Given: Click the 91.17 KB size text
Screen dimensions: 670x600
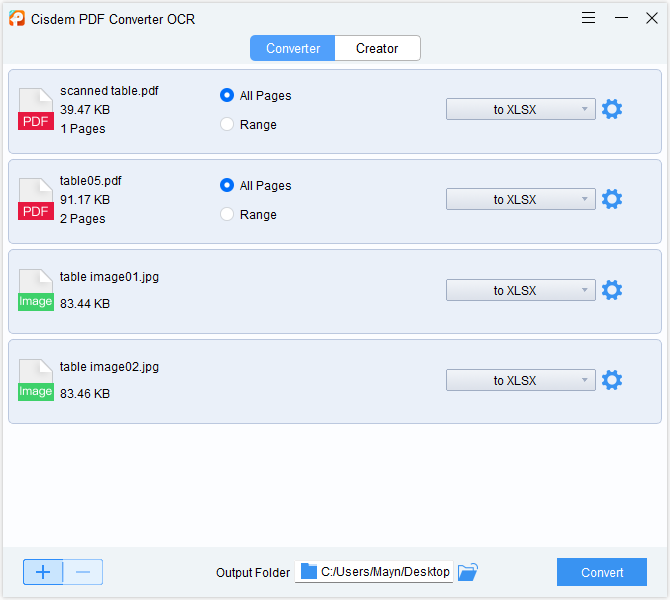Looking at the screenshot, I should click(85, 200).
